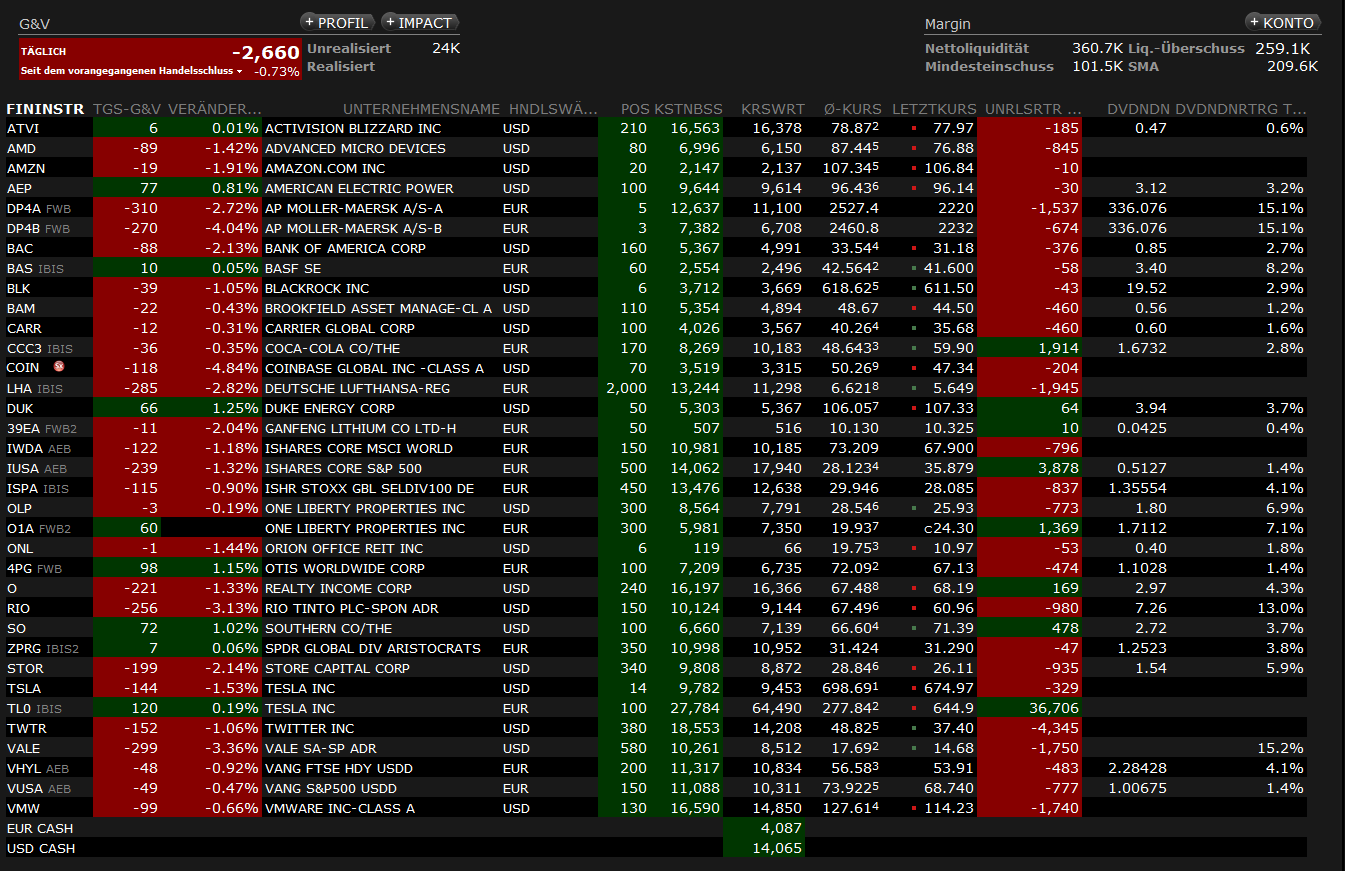Click TL0 unrealized gain cell 36,706
This screenshot has height=871, width=1345.
point(1052,708)
